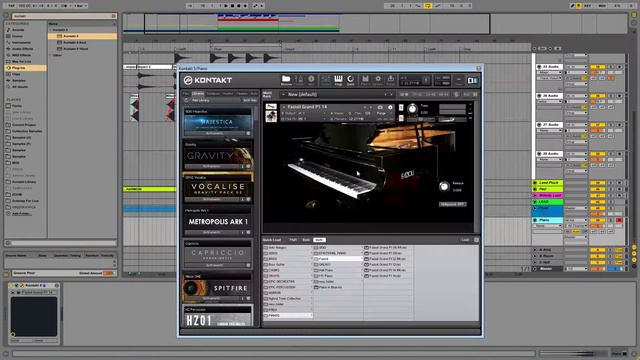Collapse the Kontakt 5 tree in Ableton browser
The height and width of the screenshot is (360, 640).
51,30
